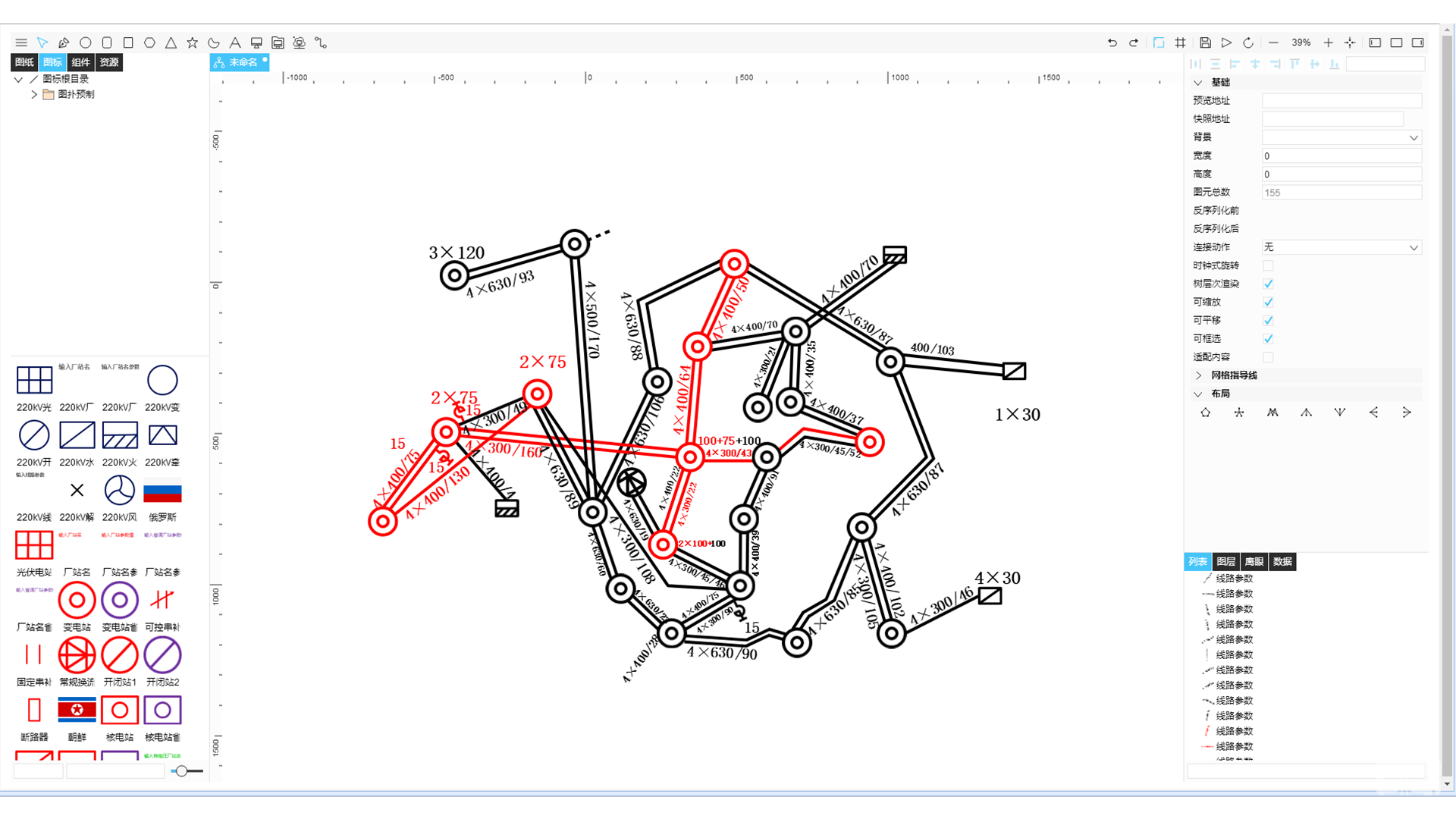Select the star shape tool

(193, 43)
